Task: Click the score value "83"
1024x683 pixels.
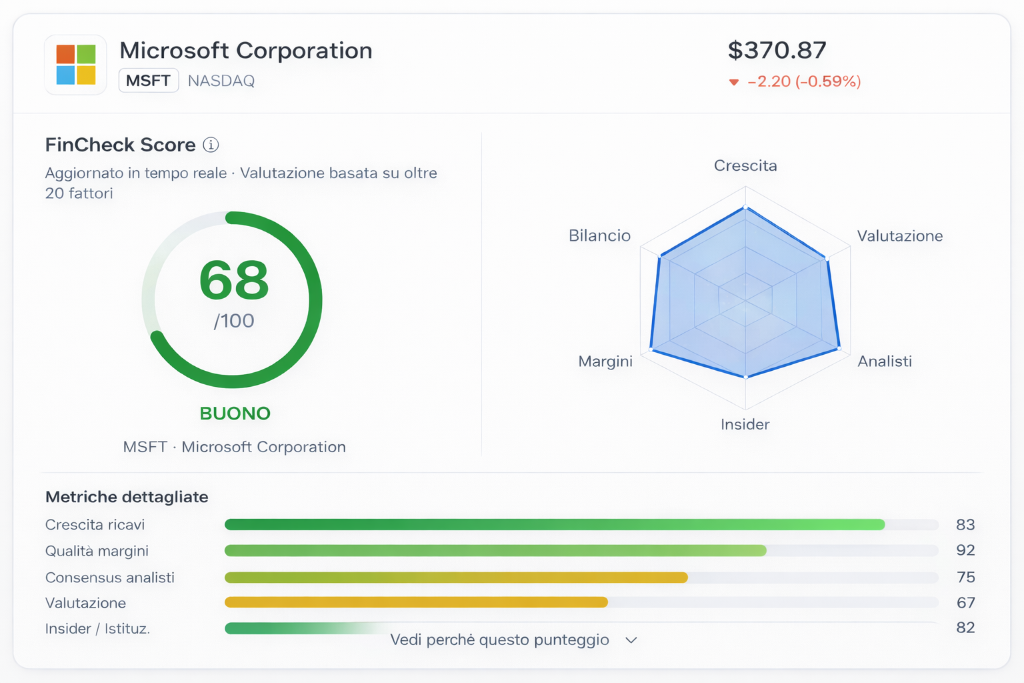Action: (965, 524)
